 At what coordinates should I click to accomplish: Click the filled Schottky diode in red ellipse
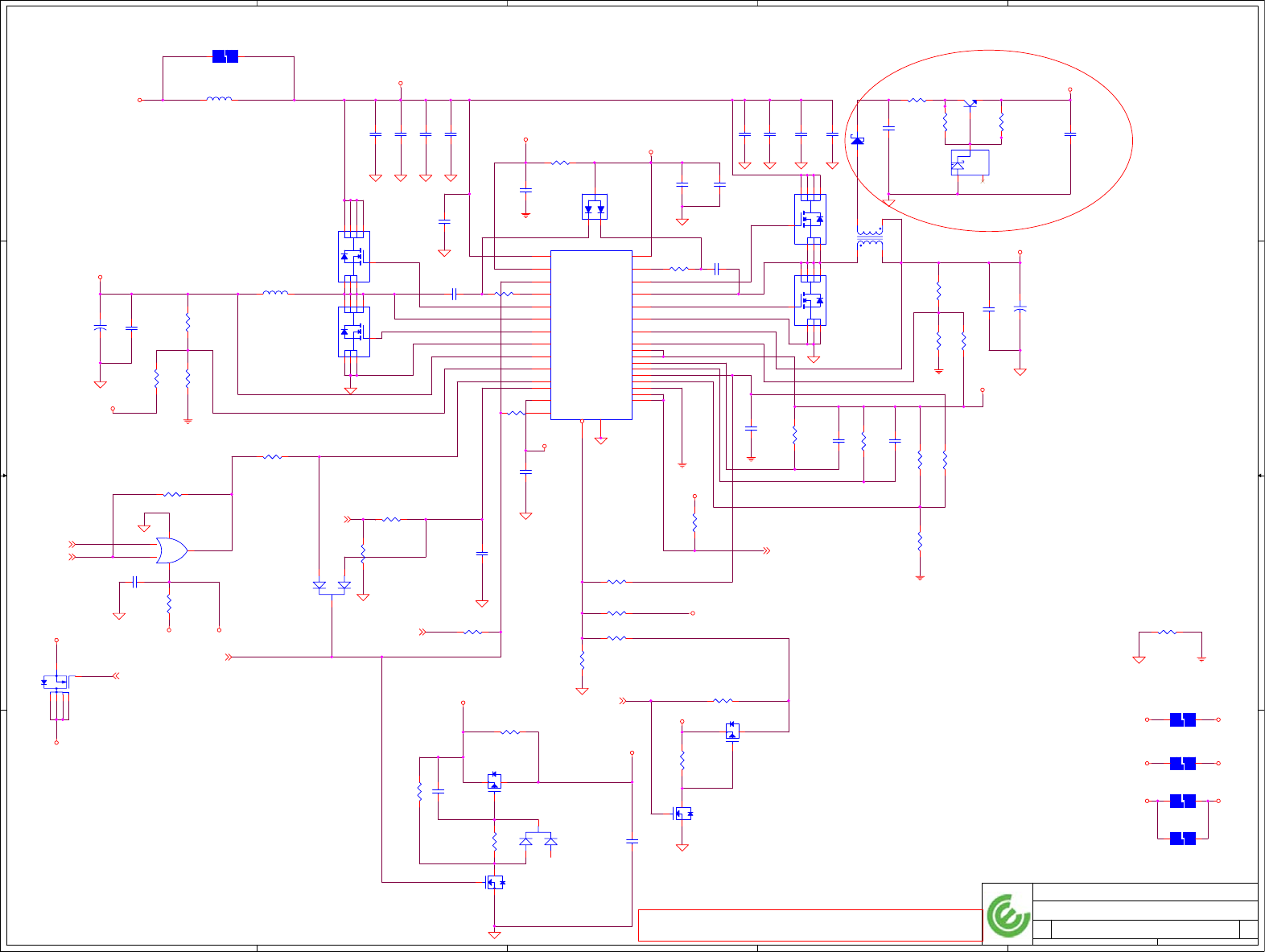(x=858, y=141)
